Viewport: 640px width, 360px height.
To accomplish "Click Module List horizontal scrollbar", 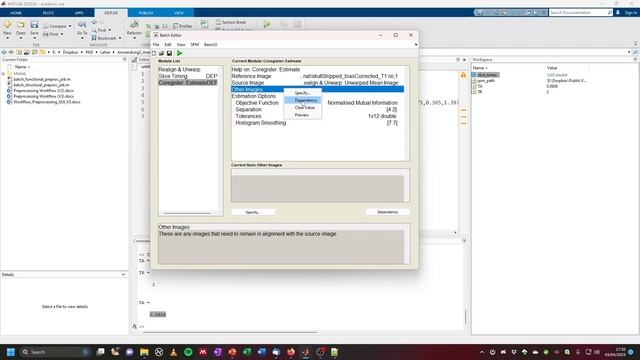I will [187, 213].
